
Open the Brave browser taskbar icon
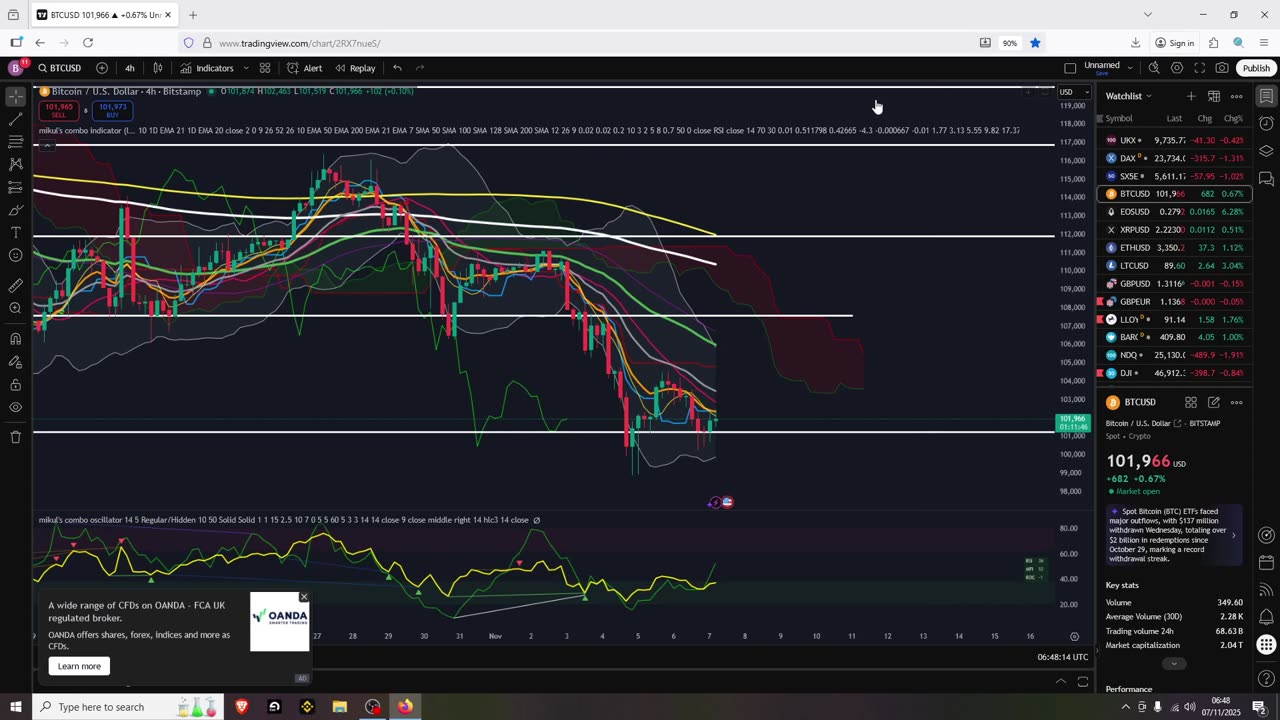click(241, 707)
